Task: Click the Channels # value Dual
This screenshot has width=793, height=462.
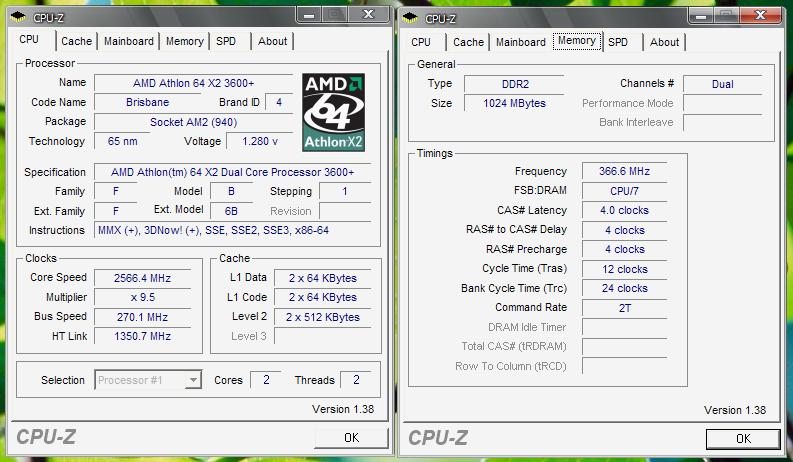Action: (x=723, y=84)
